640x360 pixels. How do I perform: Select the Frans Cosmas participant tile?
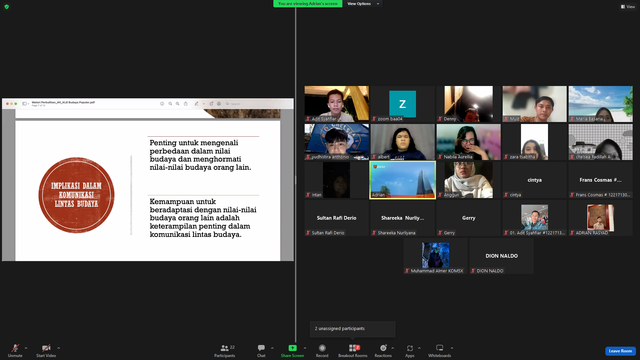[600, 180]
